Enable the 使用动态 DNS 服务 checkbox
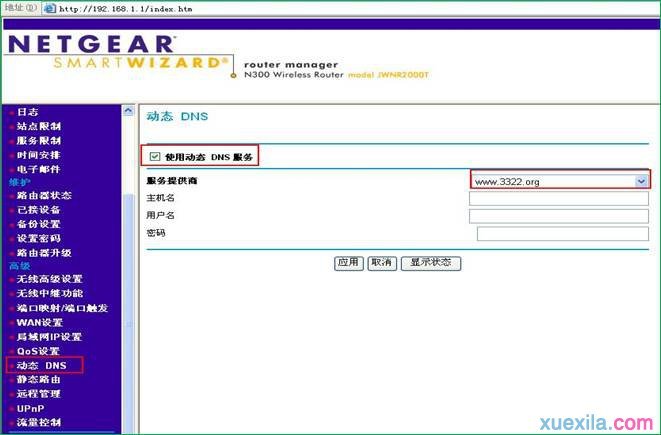This screenshot has width=661, height=435. pos(154,157)
